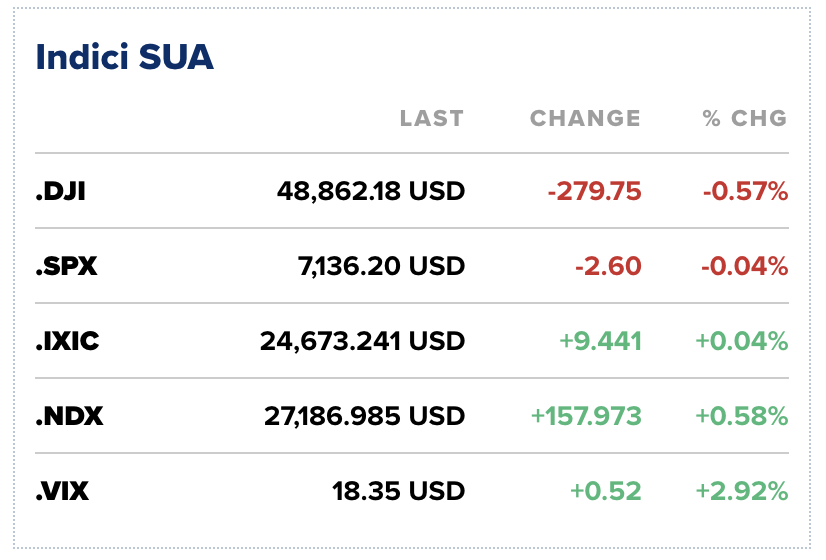This screenshot has height=560, width=826.
Task: Open the .DJI index symbol
Action: [61, 191]
